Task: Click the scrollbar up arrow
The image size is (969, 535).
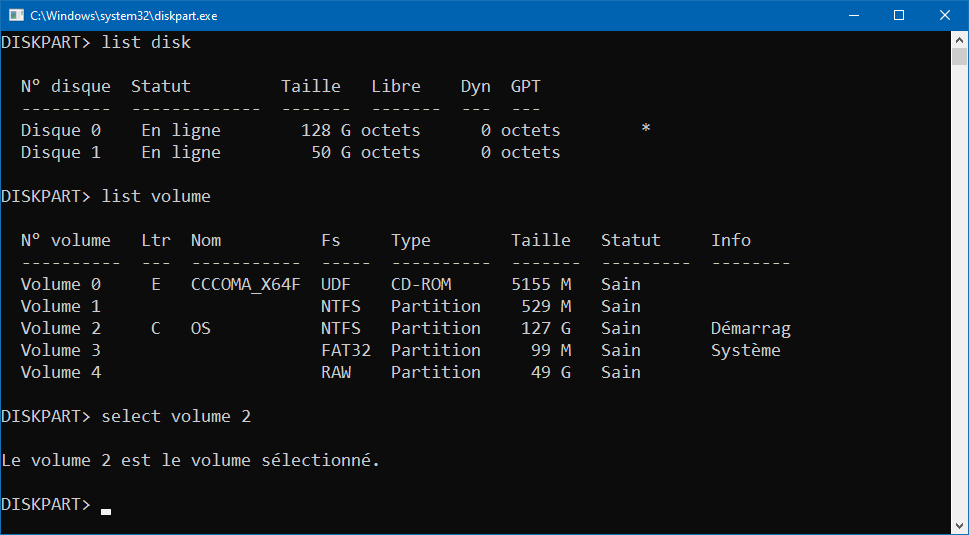Action: pyautogui.click(x=959, y=40)
